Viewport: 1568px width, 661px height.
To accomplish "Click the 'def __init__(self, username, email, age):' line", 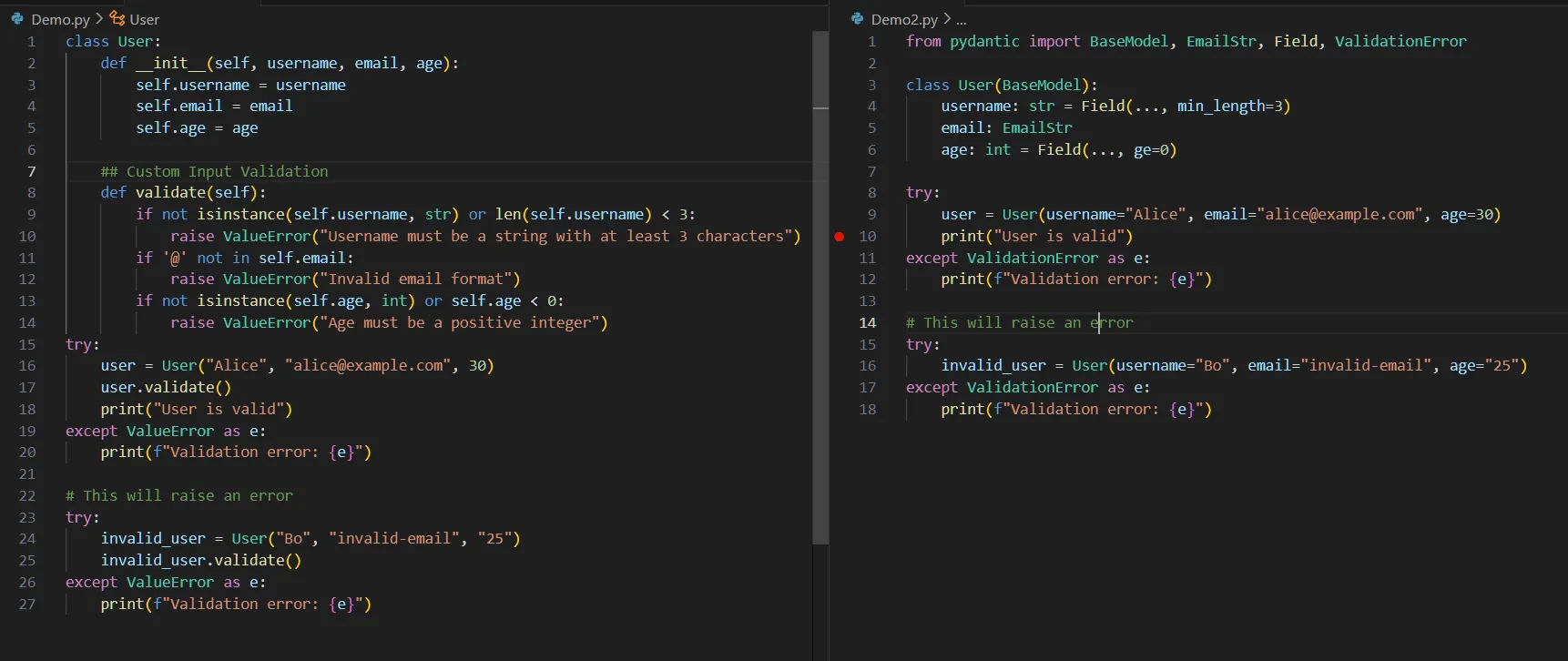I will click(x=280, y=63).
